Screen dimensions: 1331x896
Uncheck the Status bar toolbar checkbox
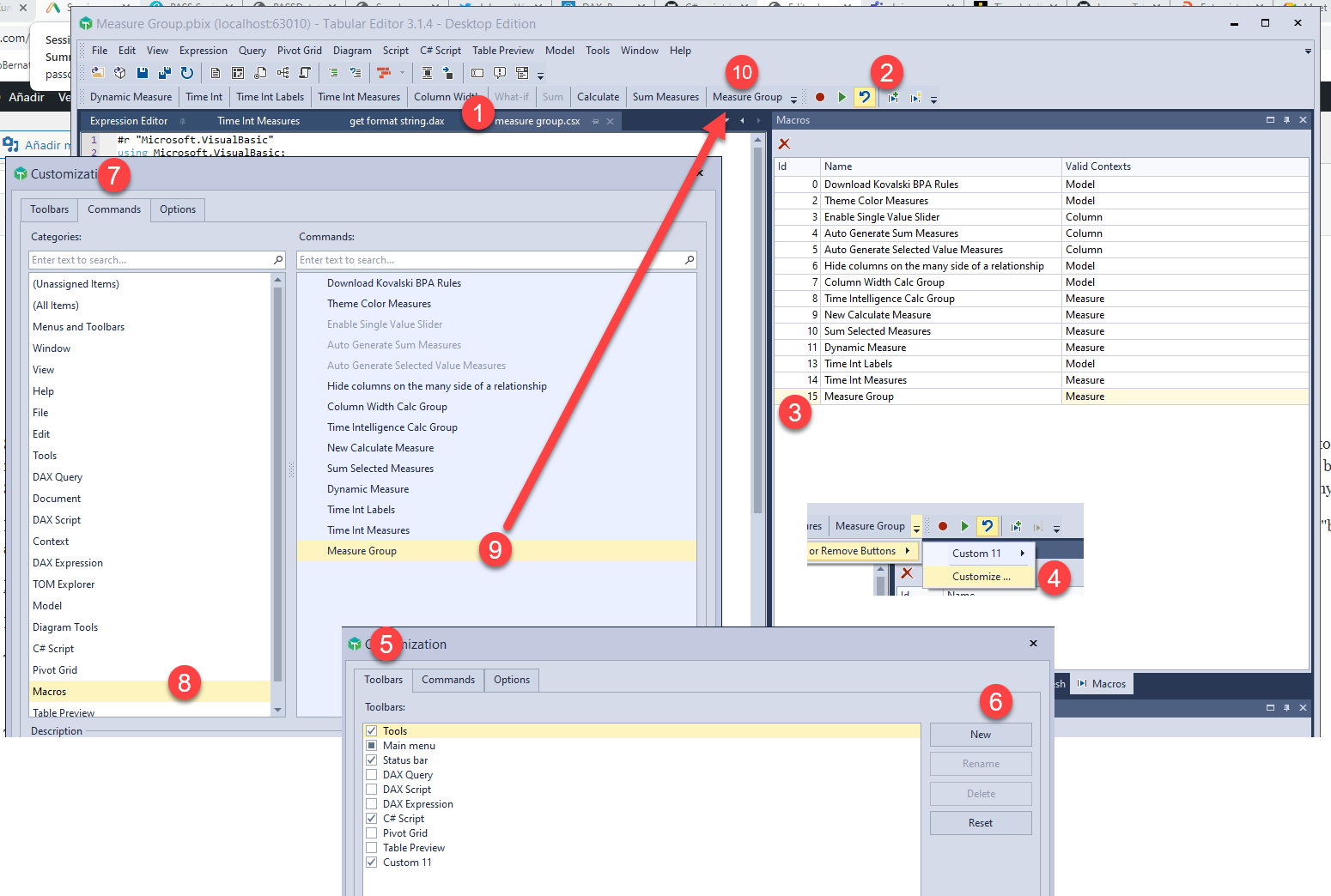(372, 760)
